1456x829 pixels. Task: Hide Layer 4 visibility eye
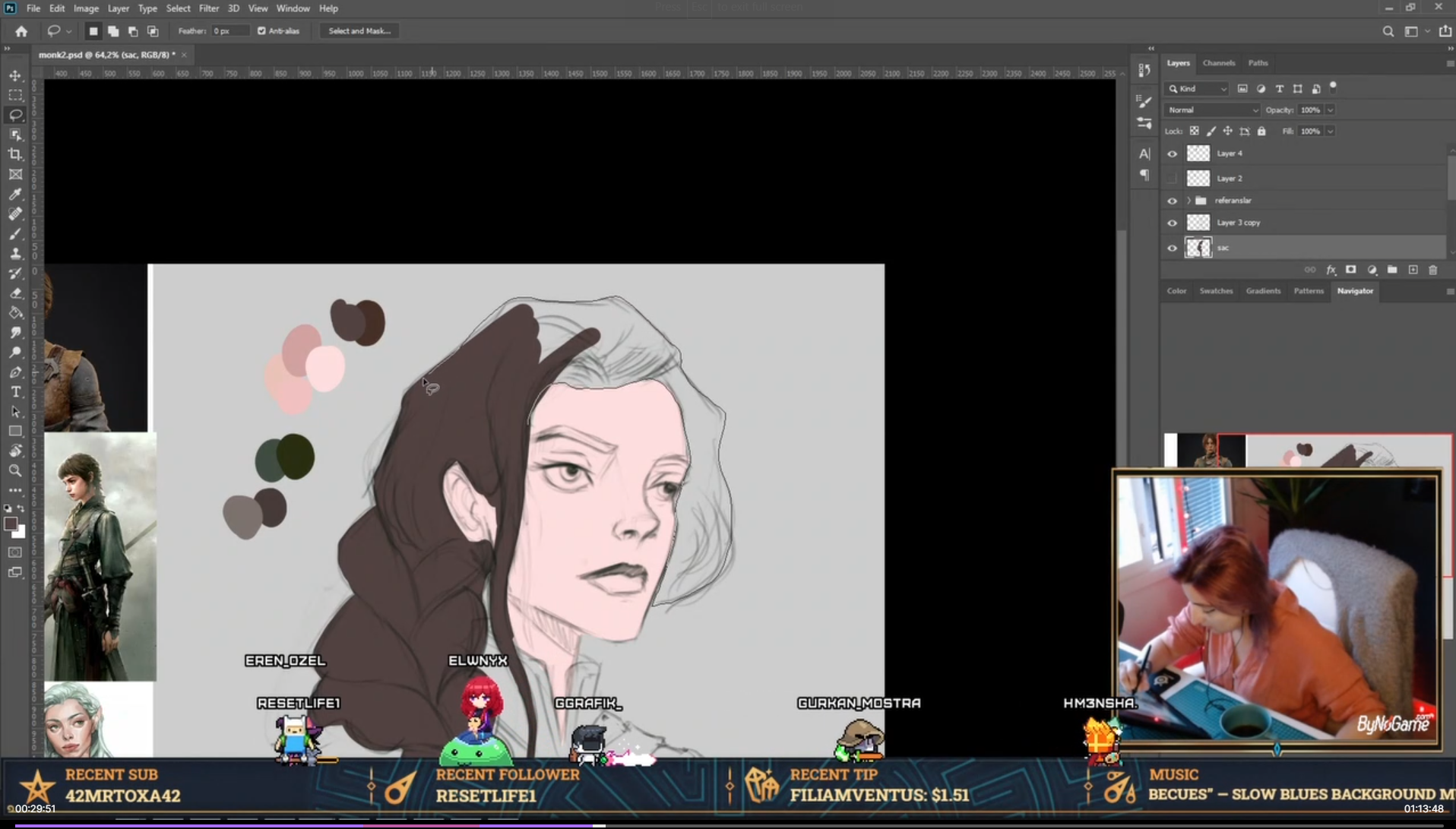click(1172, 153)
